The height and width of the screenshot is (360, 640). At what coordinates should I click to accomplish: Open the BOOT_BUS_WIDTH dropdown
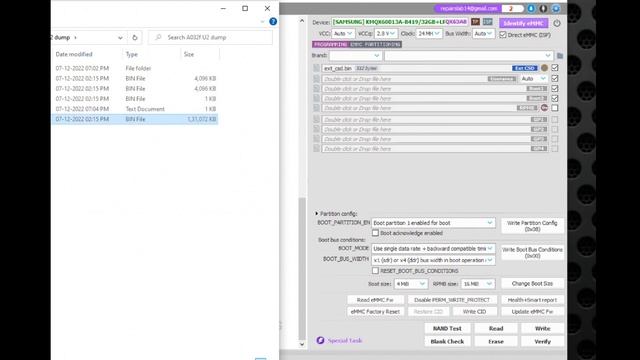[x=433, y=260]
